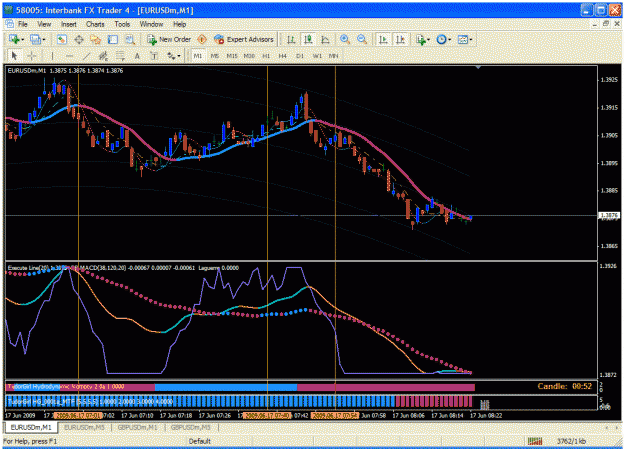Switch to the GBPUSDm,M1 chart tab
The image size is (625, 449).
point(138,427)
